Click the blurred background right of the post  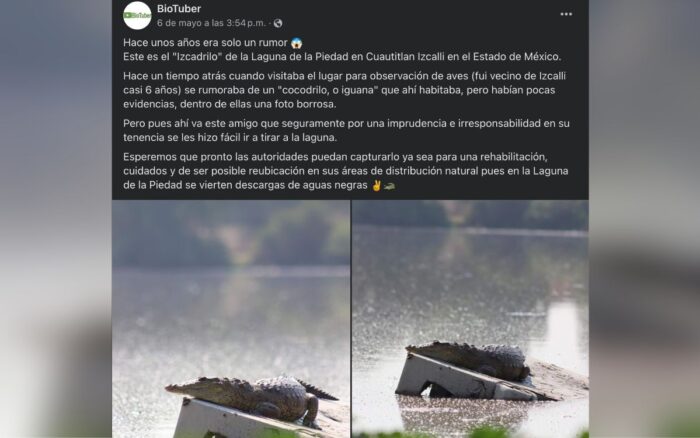click(644, 219)
